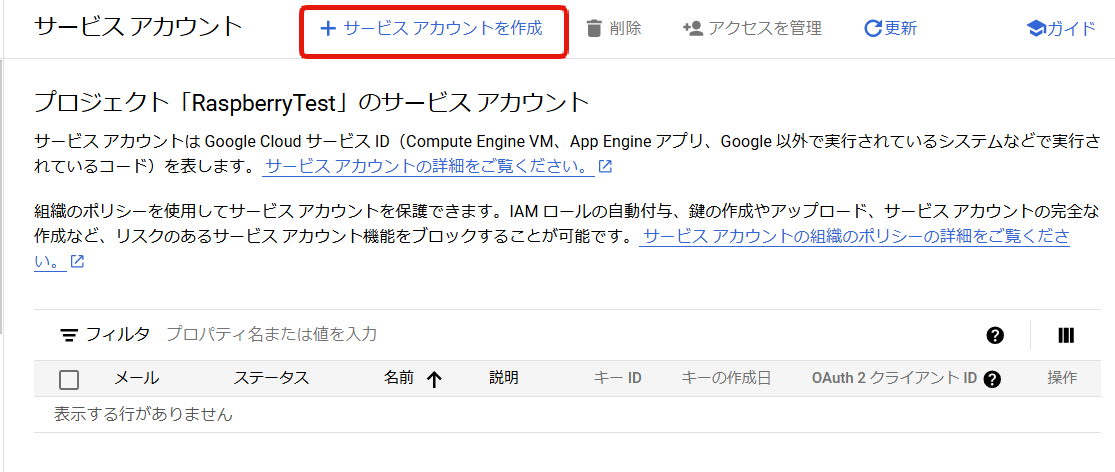Focus the プロパティ名または値を入力 filter field
The width and height of the screenshot is (1115, 472).
271,334
